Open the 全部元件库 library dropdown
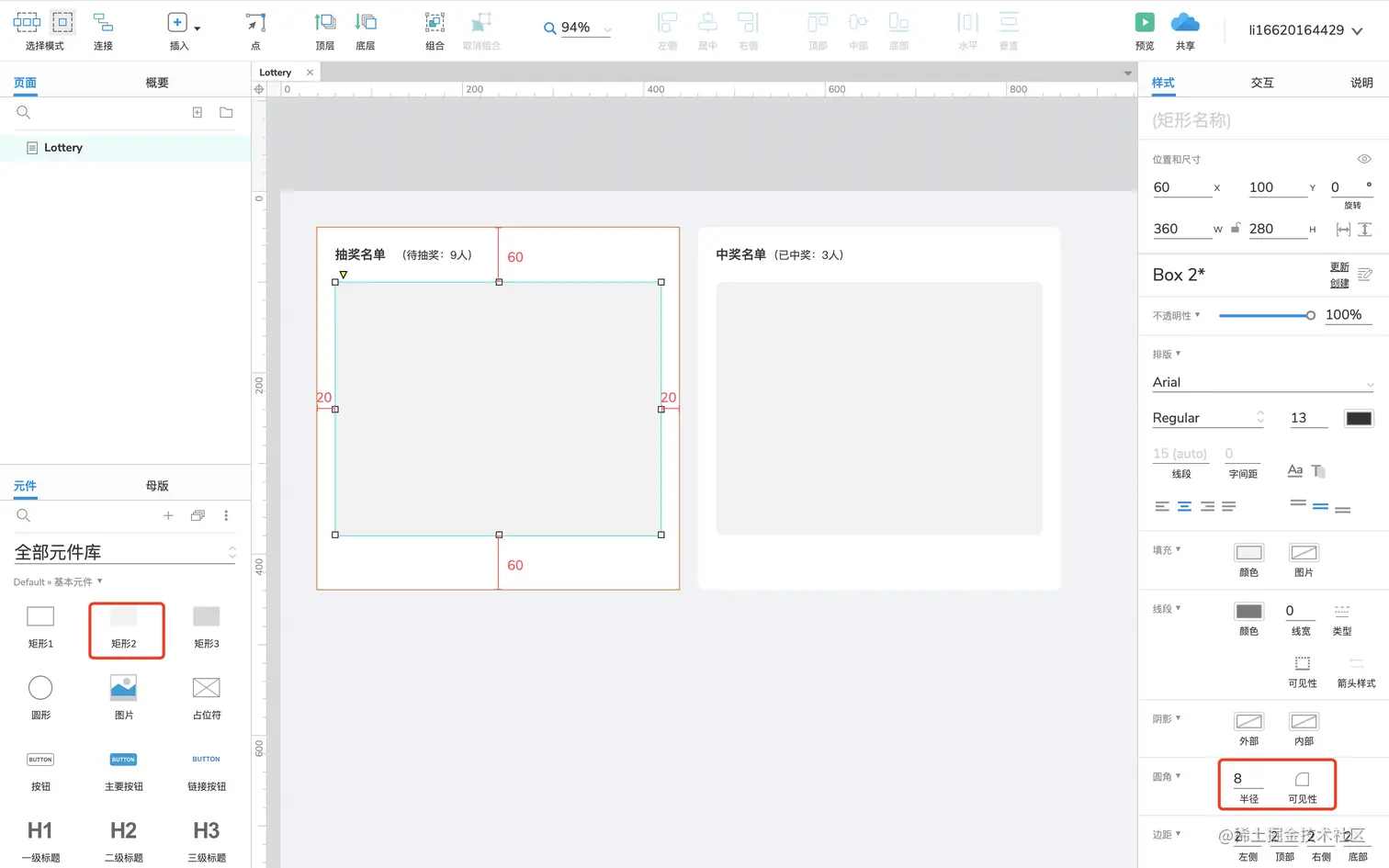The height and width of the screenshot is (868, 1389). 125,552
